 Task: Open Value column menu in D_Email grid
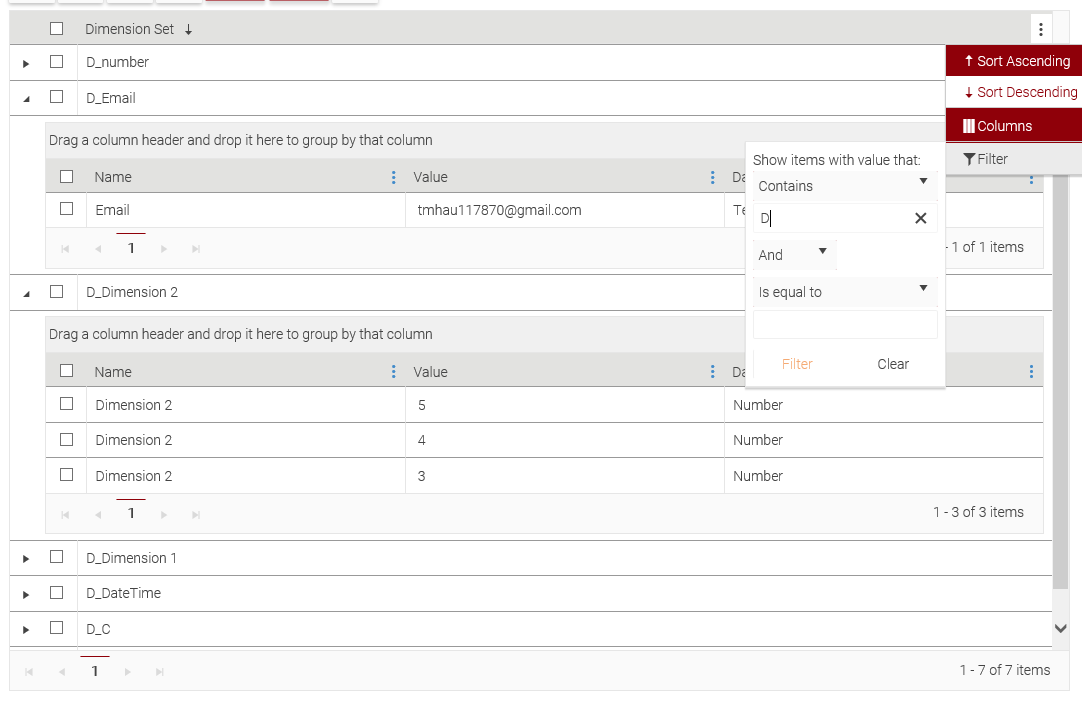point(712,177)
